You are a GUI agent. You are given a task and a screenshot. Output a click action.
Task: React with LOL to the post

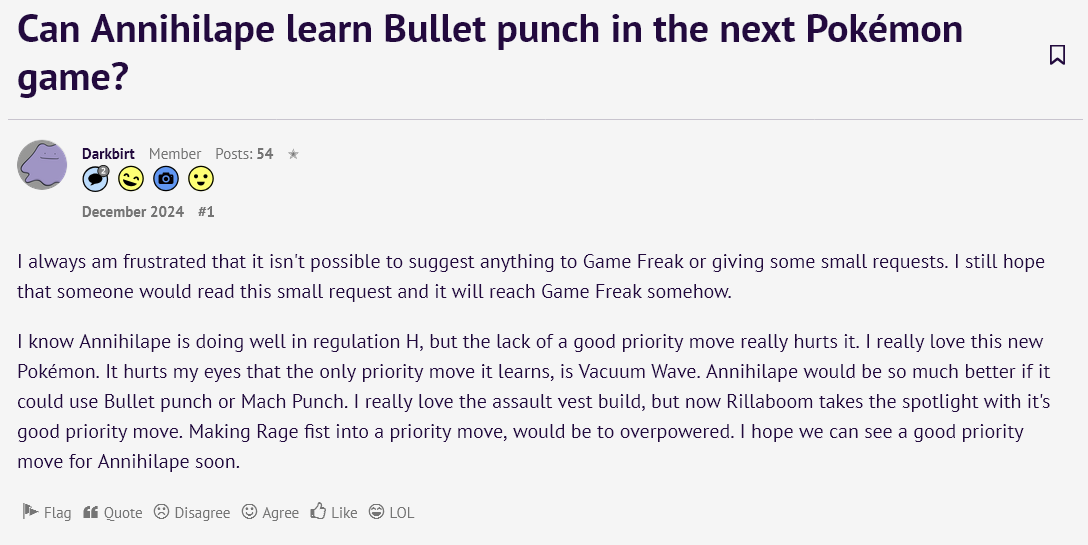click(391, 512)
